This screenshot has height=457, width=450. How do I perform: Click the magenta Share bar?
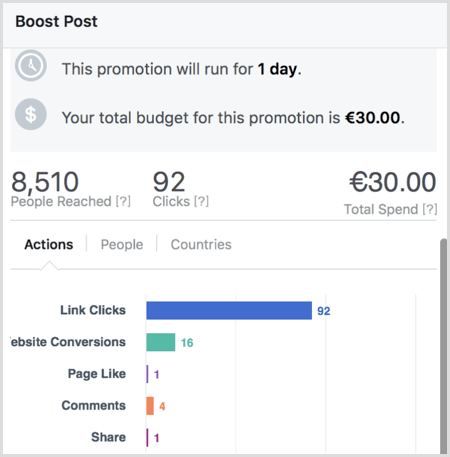pyautogui.click(x=147, y=437)
